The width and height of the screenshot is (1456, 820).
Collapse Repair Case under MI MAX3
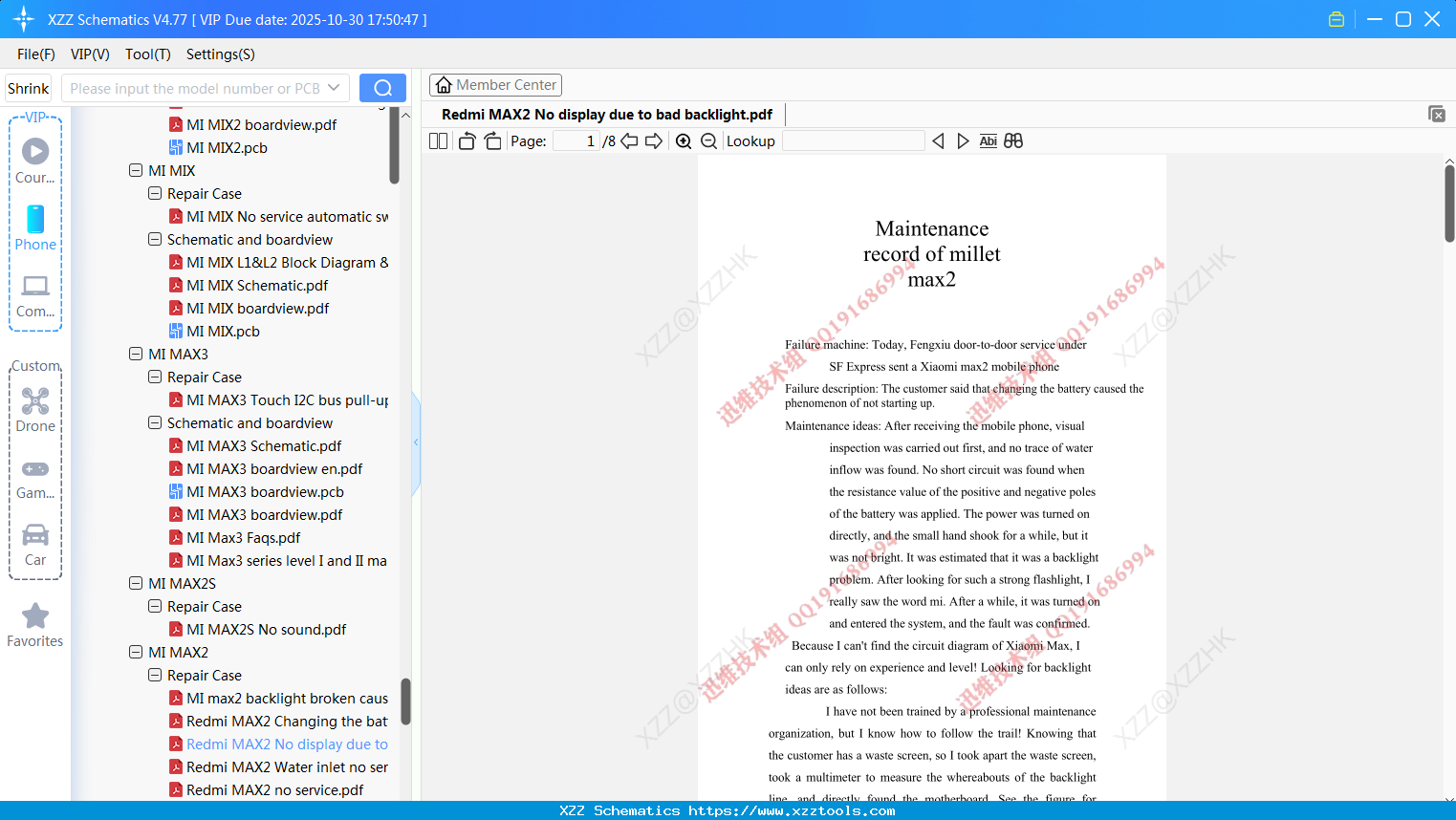click(155, 378)
